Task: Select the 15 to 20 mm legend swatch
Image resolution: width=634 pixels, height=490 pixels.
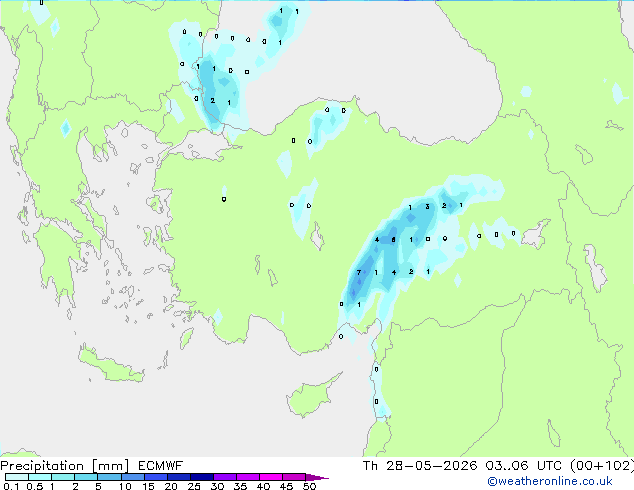Action: click(x=155, y=477)
